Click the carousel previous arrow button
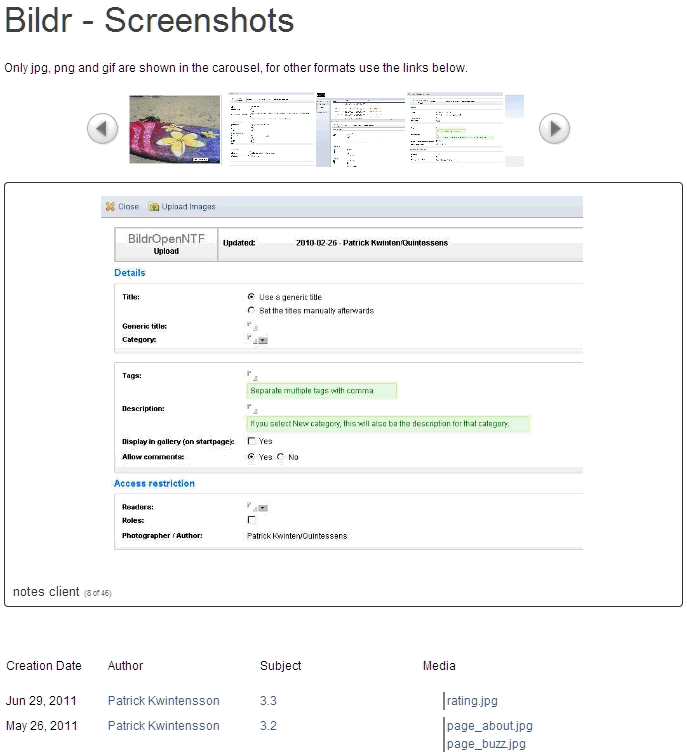This screenshot has width=687, height=752. 102,129
